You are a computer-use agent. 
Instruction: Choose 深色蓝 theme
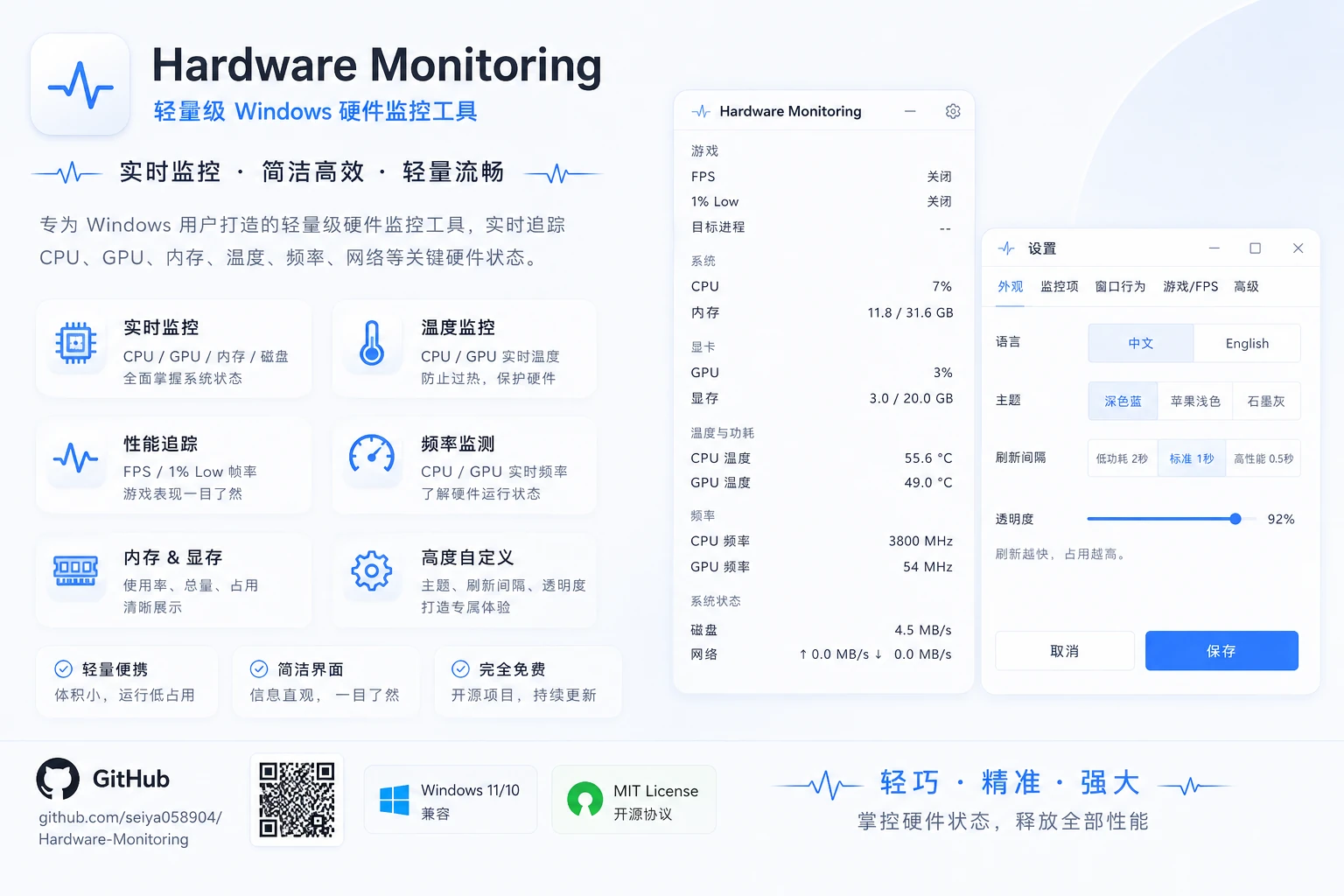pyautogui.click(x=1123, y=401)
